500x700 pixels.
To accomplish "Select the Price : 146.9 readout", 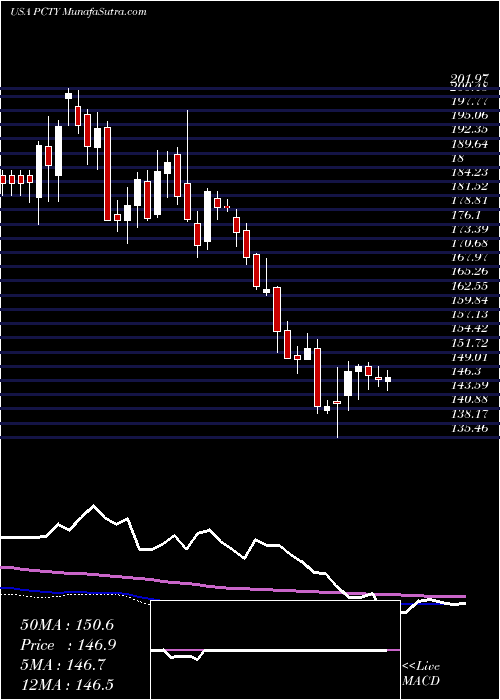I will 68,645.
